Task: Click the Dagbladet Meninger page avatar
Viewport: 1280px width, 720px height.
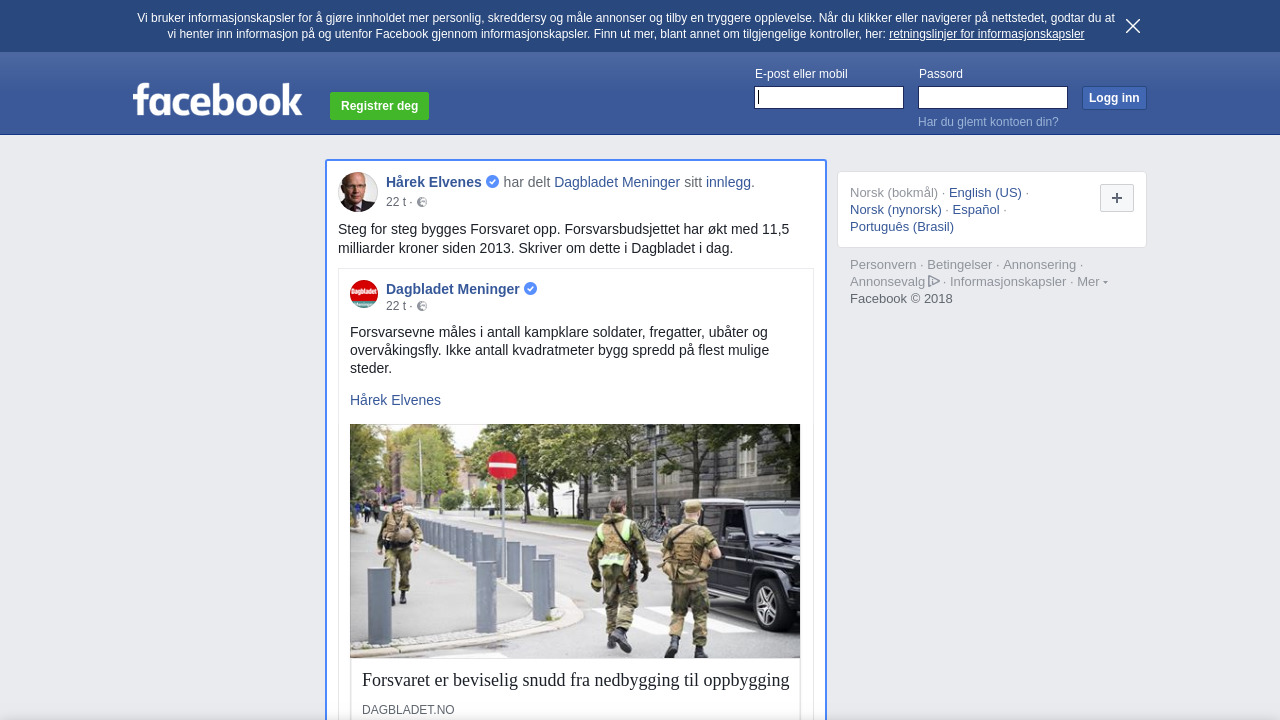Action: click(364, 294)
